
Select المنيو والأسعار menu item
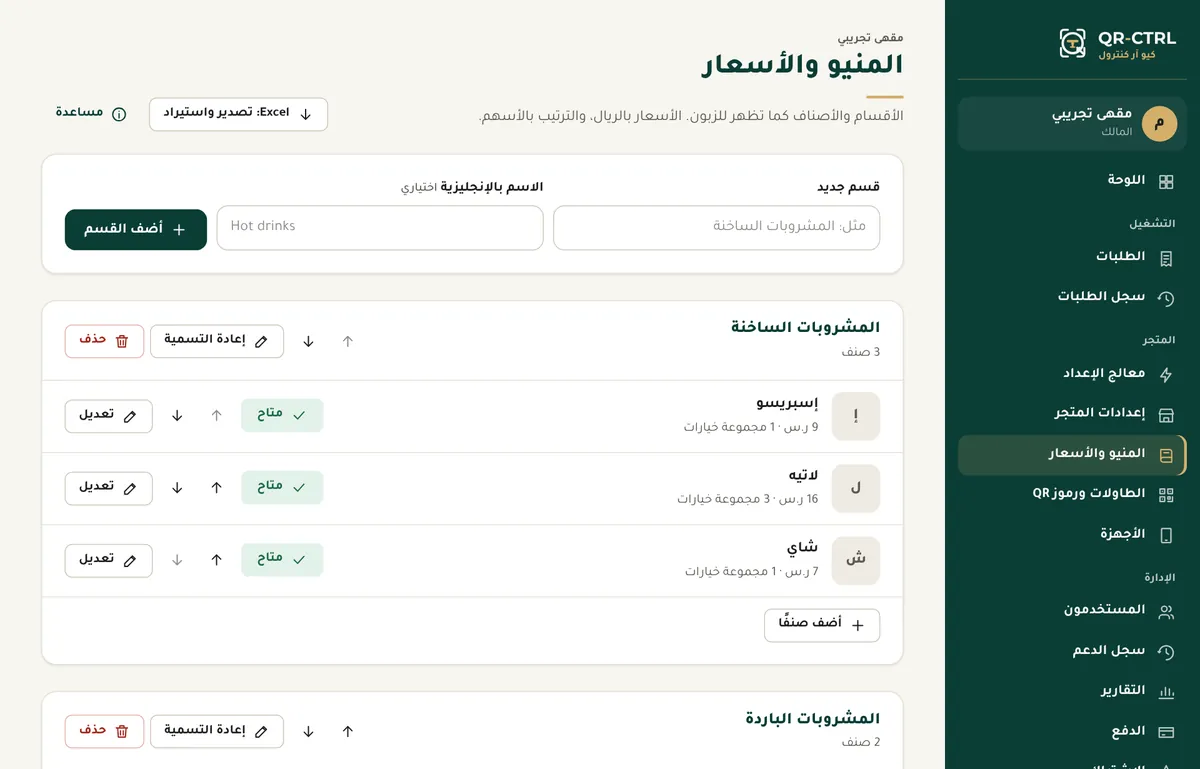click(x=1072, y=454)
